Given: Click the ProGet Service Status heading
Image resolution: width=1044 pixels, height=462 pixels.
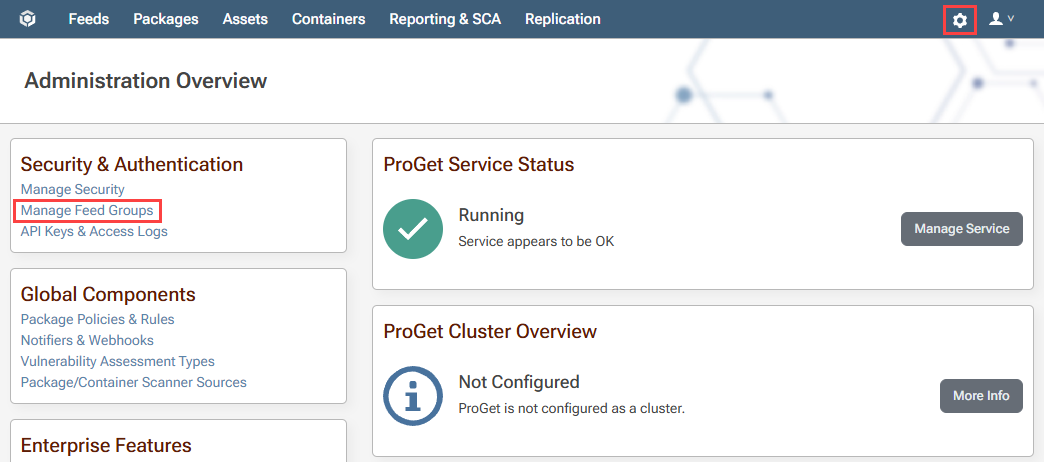Looking at the screenshot, I should point(479,164).
